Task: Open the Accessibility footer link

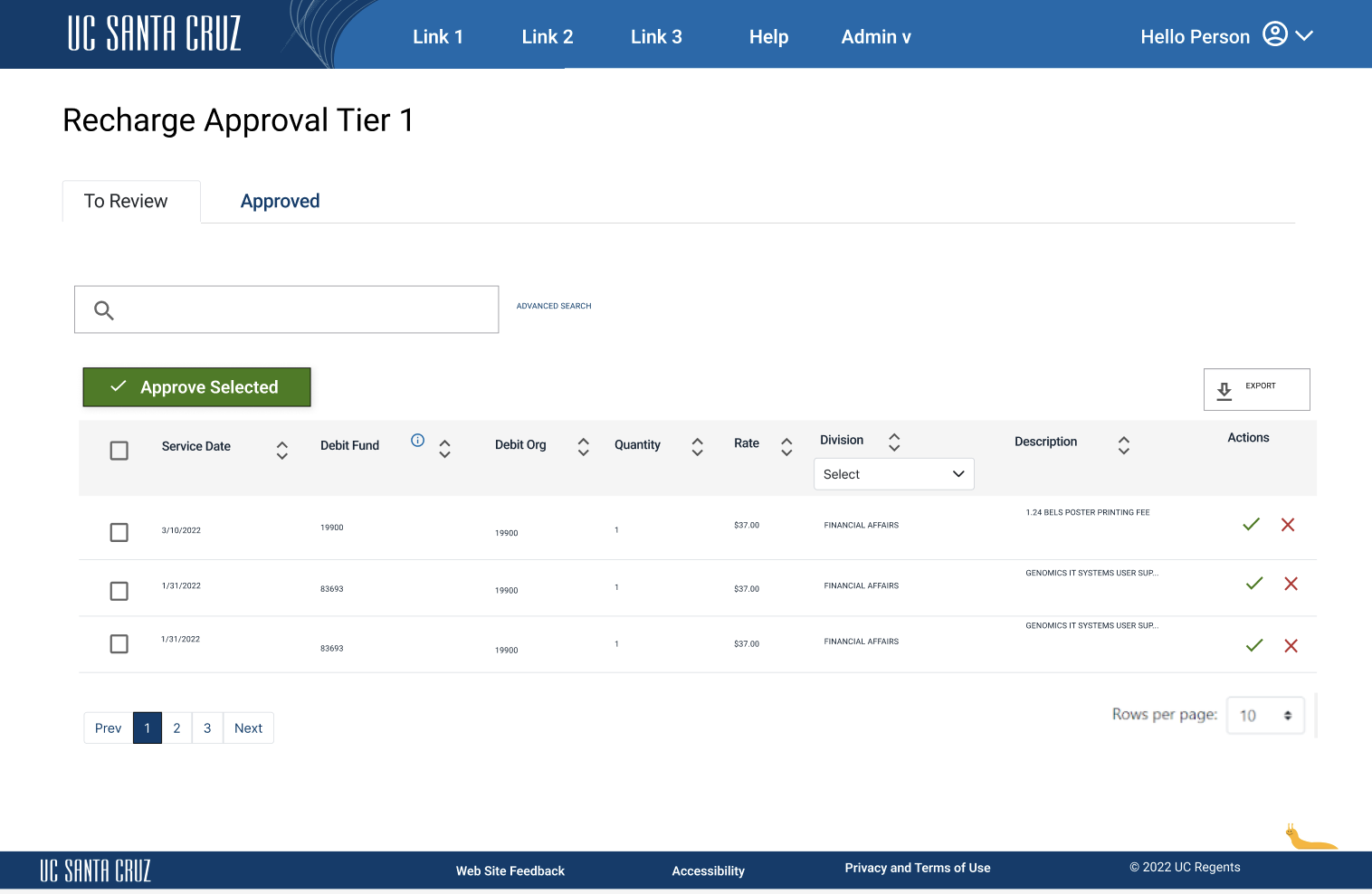Action: click(709, 870)
